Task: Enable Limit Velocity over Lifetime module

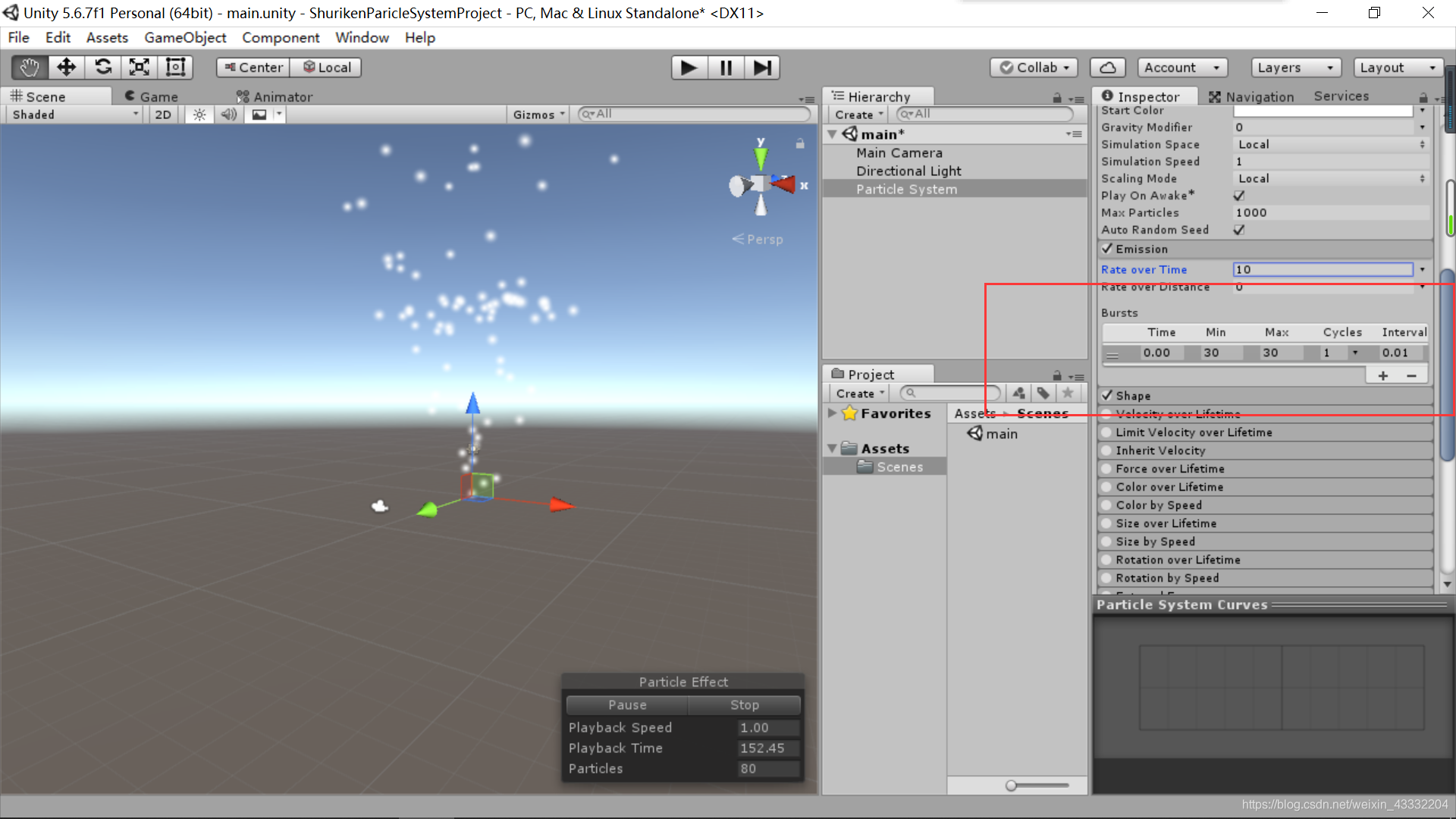Action: click(1107, 432)
